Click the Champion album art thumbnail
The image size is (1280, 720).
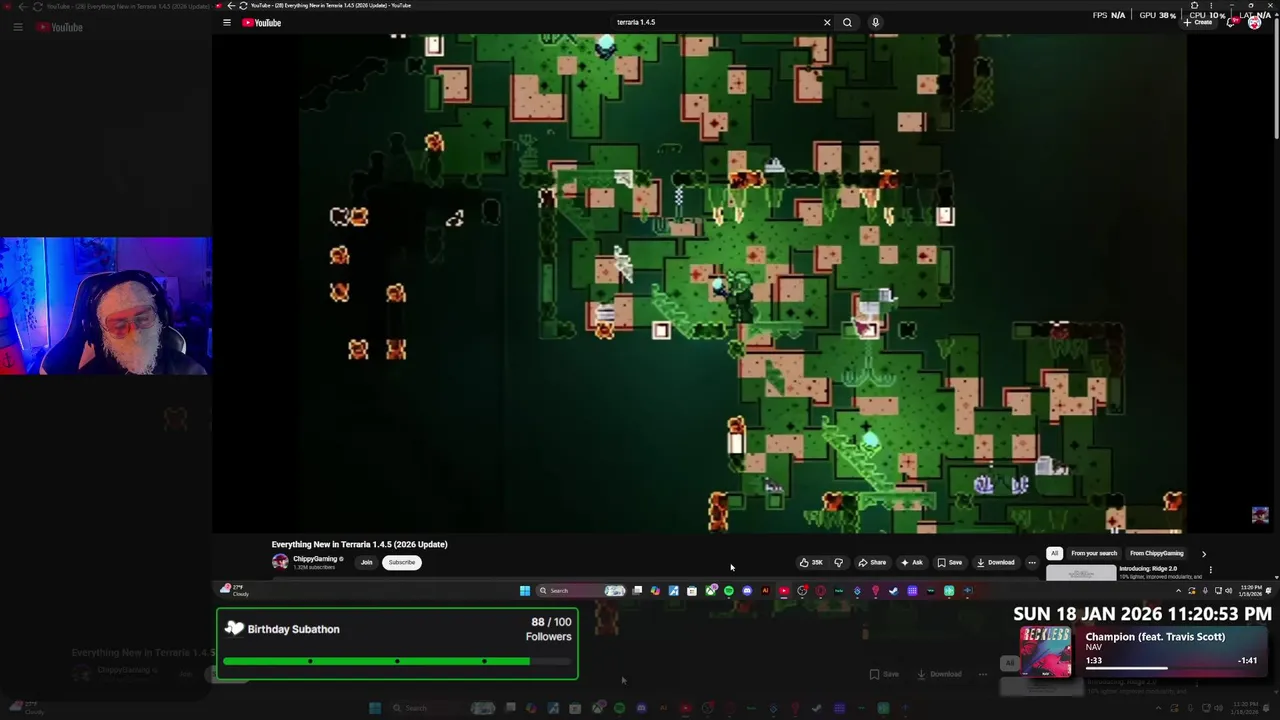tap(1046, 652)
